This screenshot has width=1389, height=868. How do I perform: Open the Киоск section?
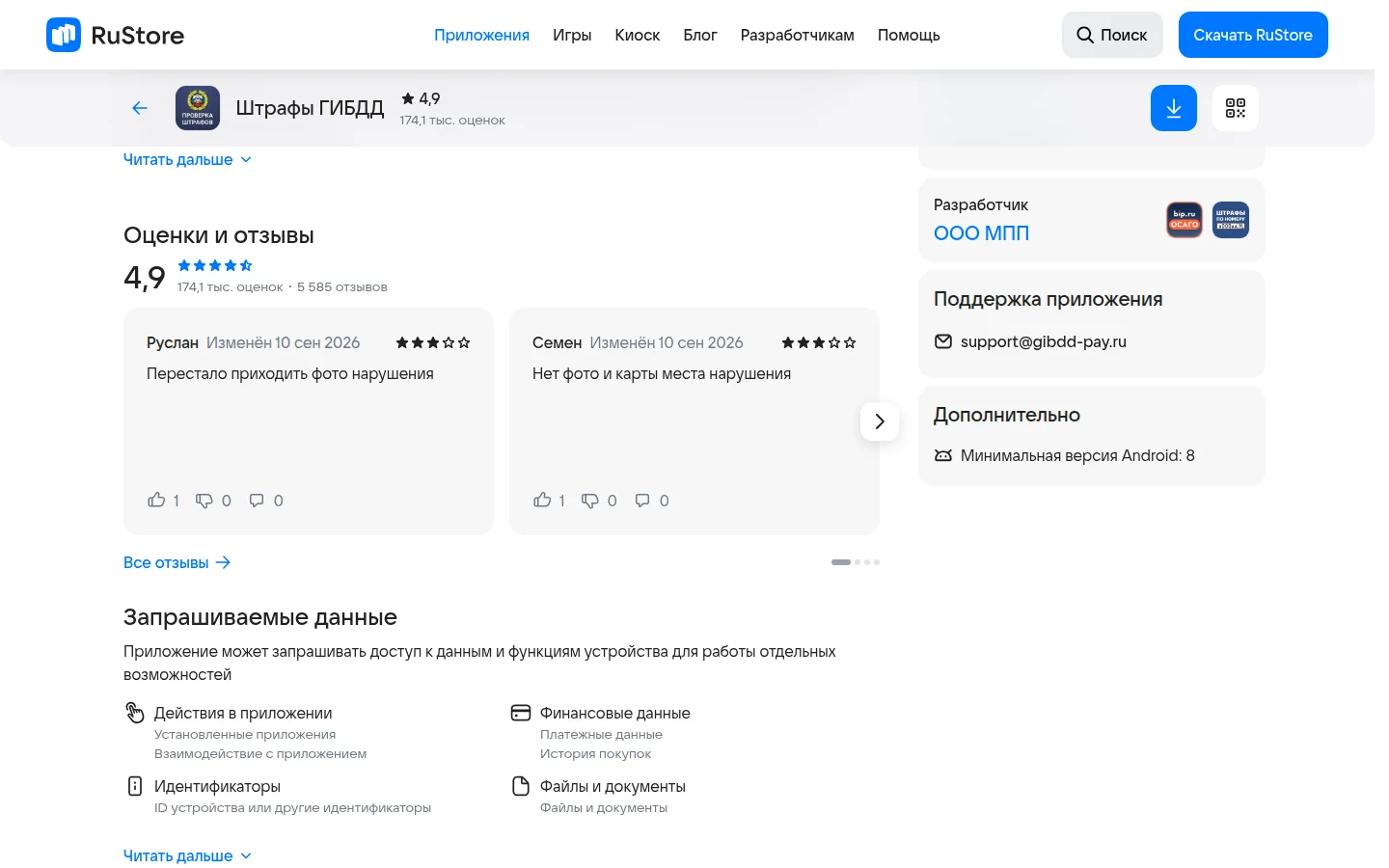pyautogui.click(x=638, y=35)
